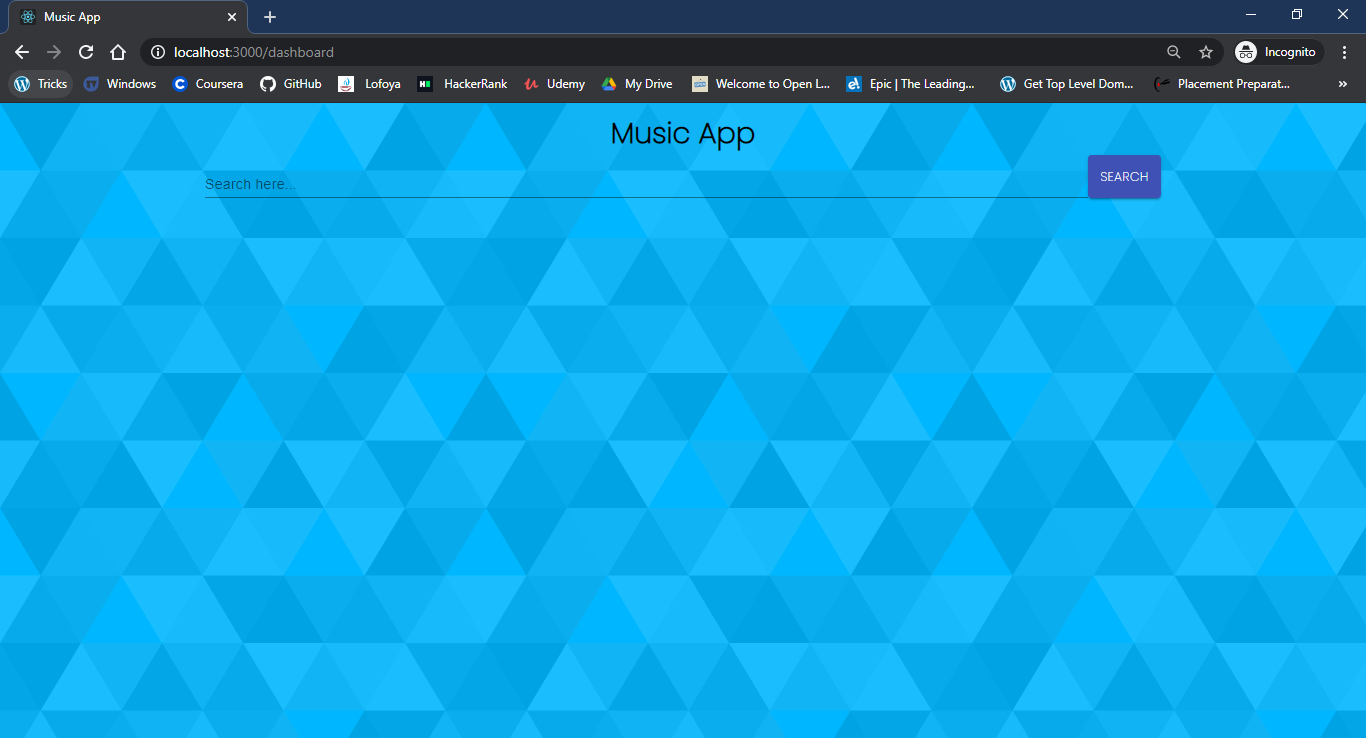
Task: Click the forward navigation arrow
Action: (x=54, y=51)
